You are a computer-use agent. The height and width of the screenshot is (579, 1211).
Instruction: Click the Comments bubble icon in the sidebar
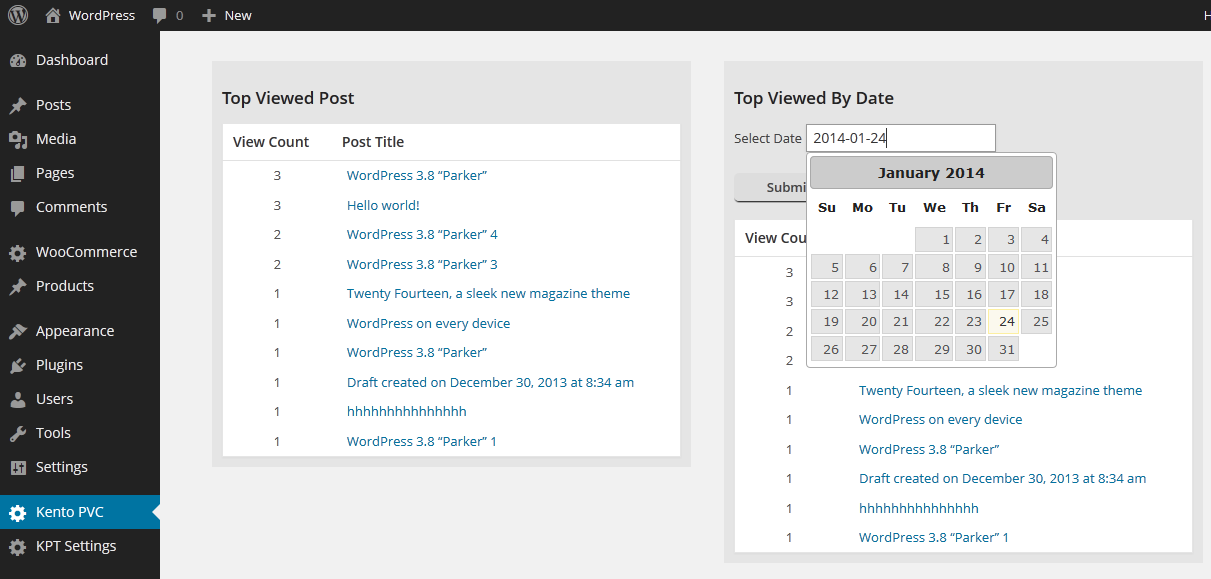point(18,208)
